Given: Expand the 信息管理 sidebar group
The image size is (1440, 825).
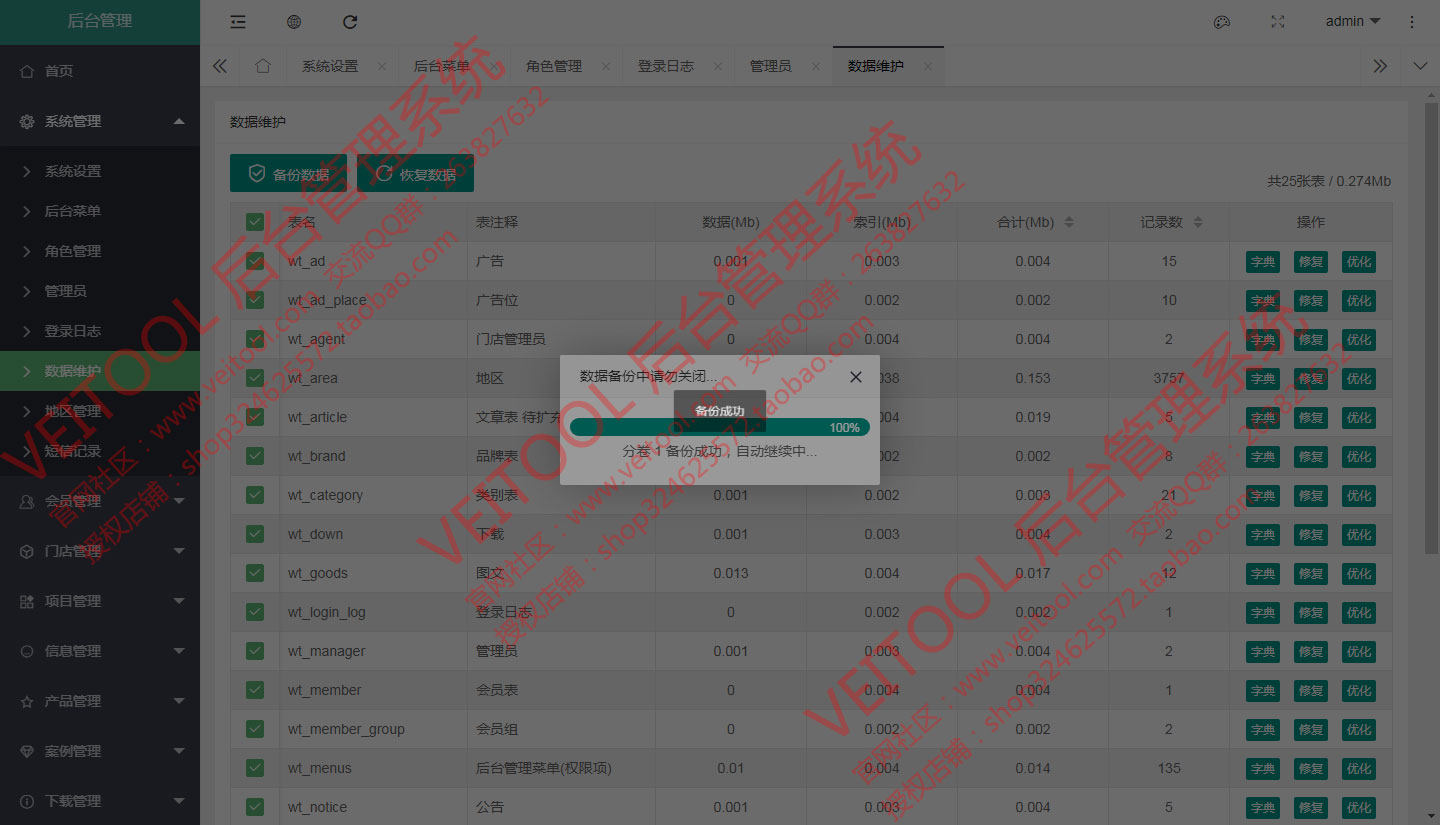Looking at the screenshot, I should coord(100,651).
